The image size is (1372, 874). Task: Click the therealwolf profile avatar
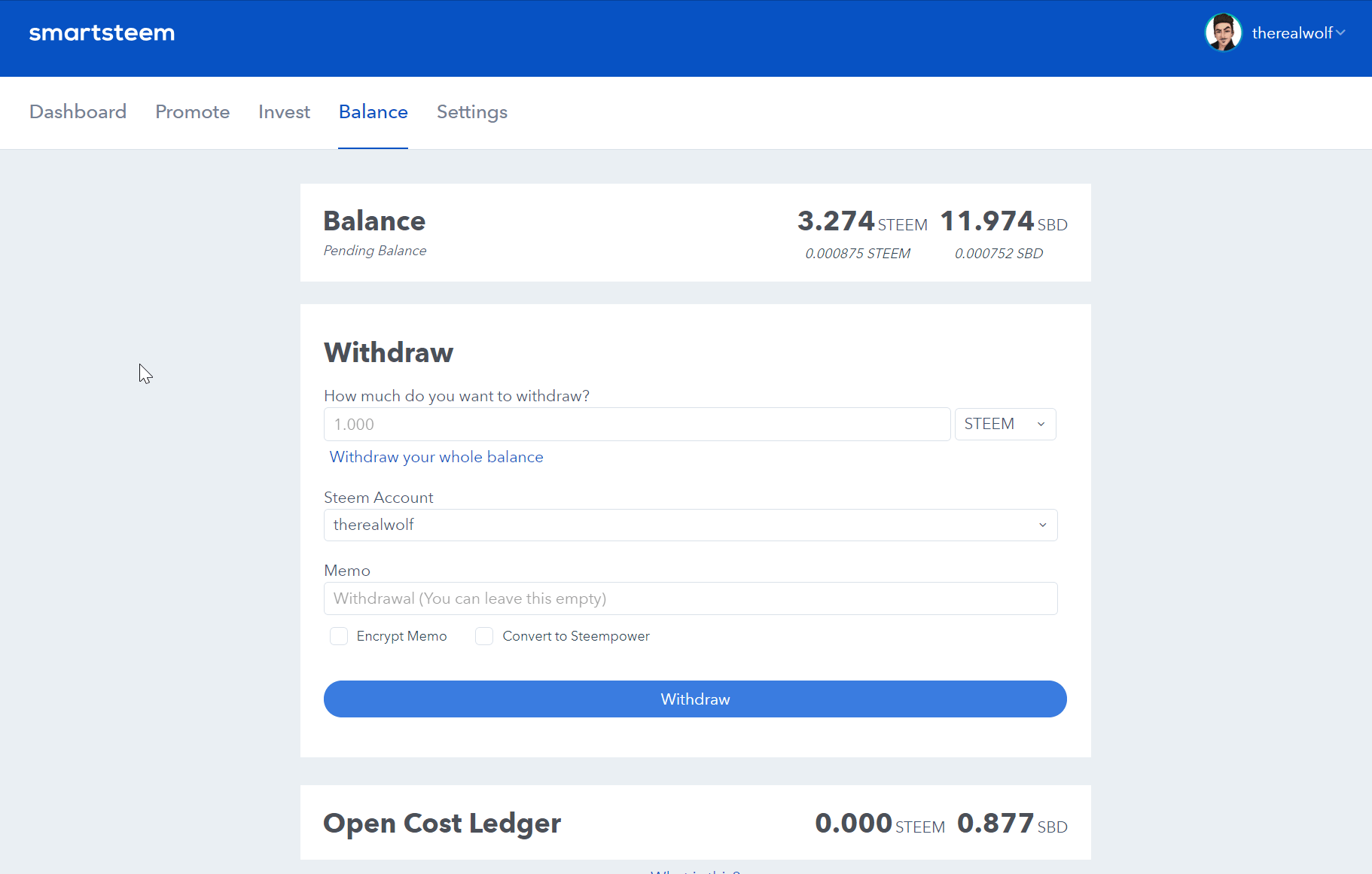coord(1223,32)
